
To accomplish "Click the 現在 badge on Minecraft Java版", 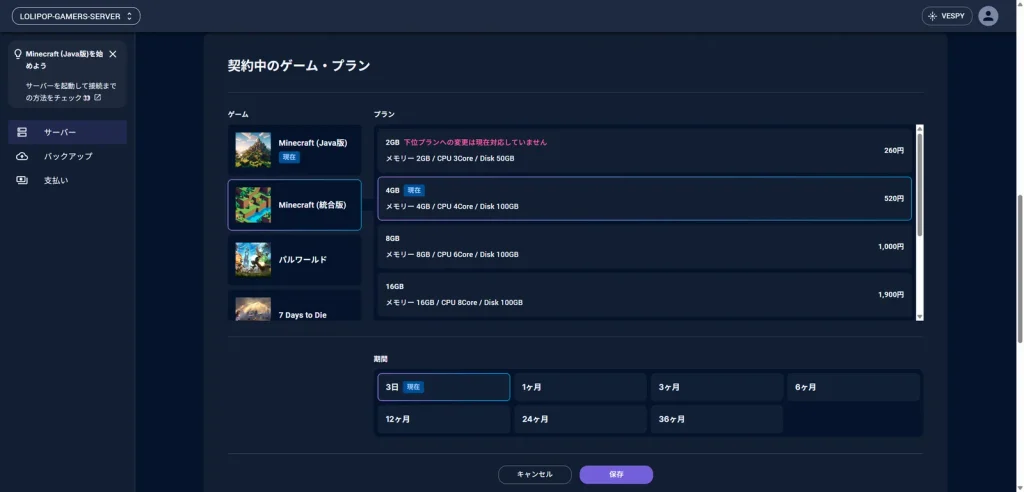I will pos(289,157).
